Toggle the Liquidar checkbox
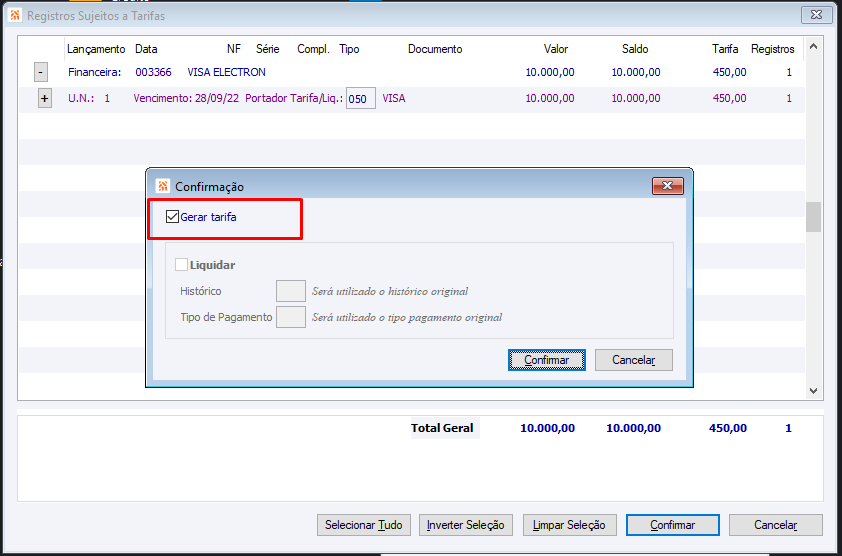Screen dimensions: 842x556 click(x=182, y=265)
